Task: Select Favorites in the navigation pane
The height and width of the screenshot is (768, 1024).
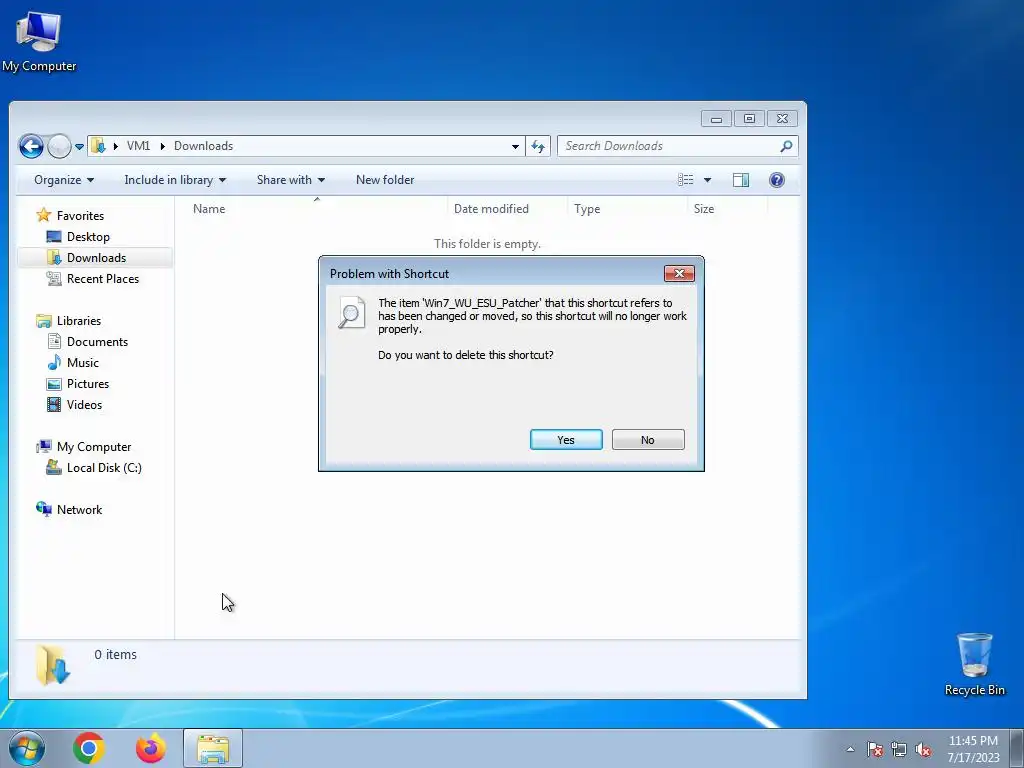Action: pyautogui.click(x=80, y=216)
